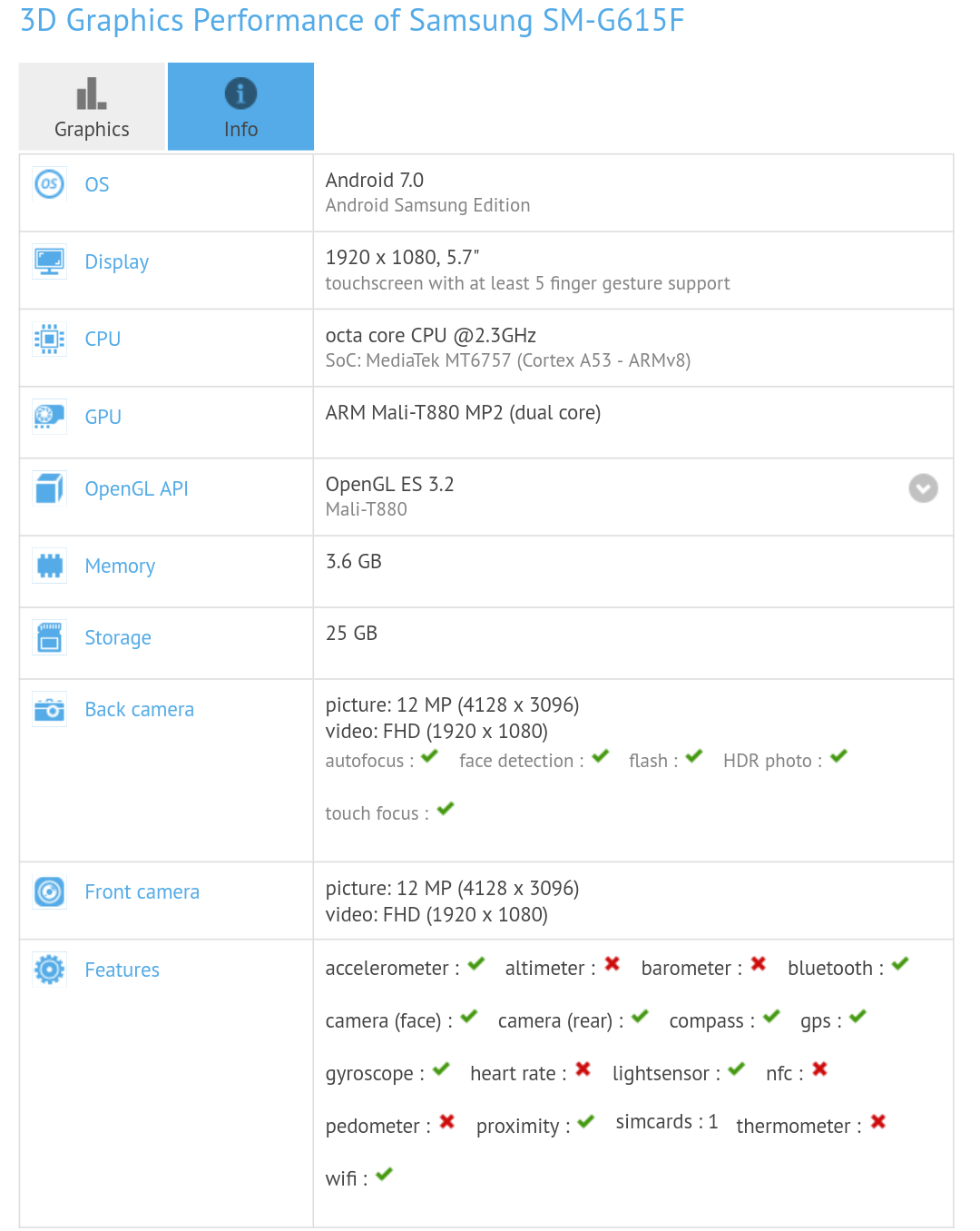Image resolution: width=980 pixels, height=1231 pixels.
Task: Click the Graphics bar chart icon
Action: (x=92, y=94)
